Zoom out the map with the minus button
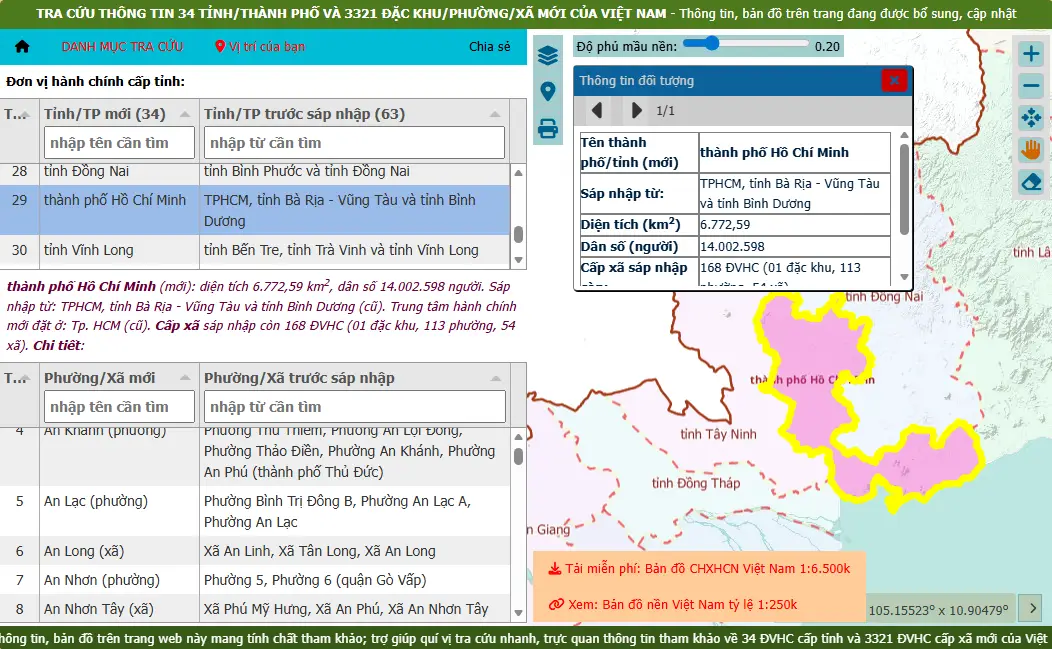Screen dimensions: 1052x649 1031,86
